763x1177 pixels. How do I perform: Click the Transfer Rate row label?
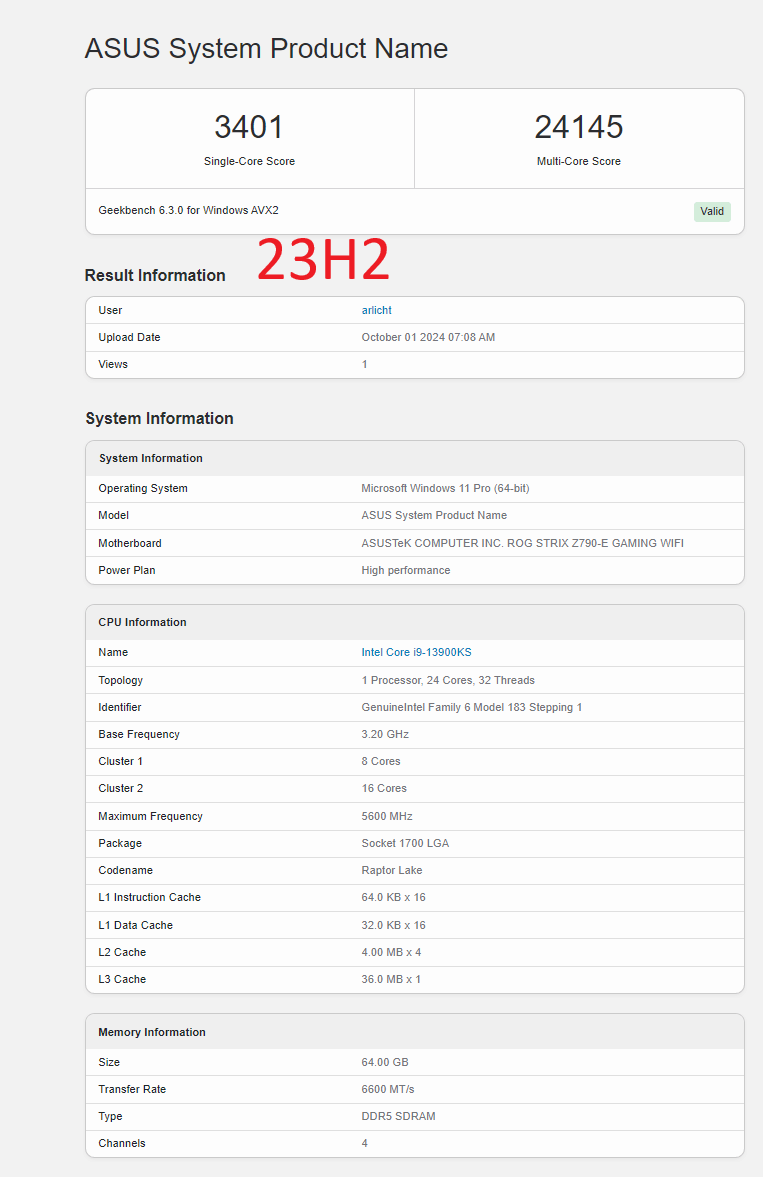pyautogui.click(x=132, y=1089)
